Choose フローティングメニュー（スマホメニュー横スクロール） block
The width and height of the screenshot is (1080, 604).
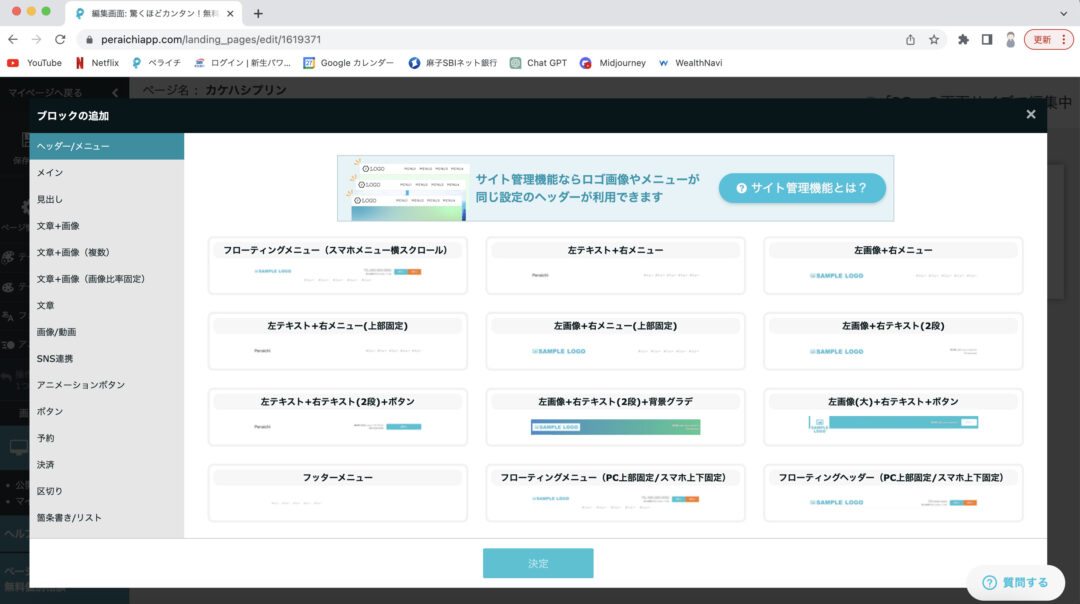click(338, 266)
